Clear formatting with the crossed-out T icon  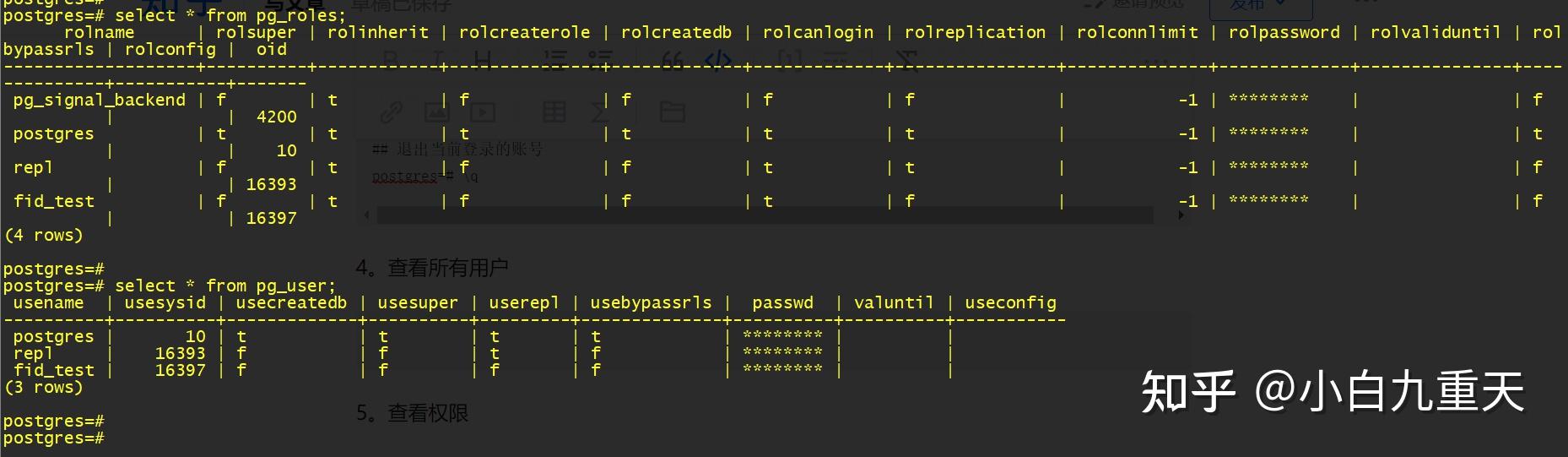click(906, 60)
